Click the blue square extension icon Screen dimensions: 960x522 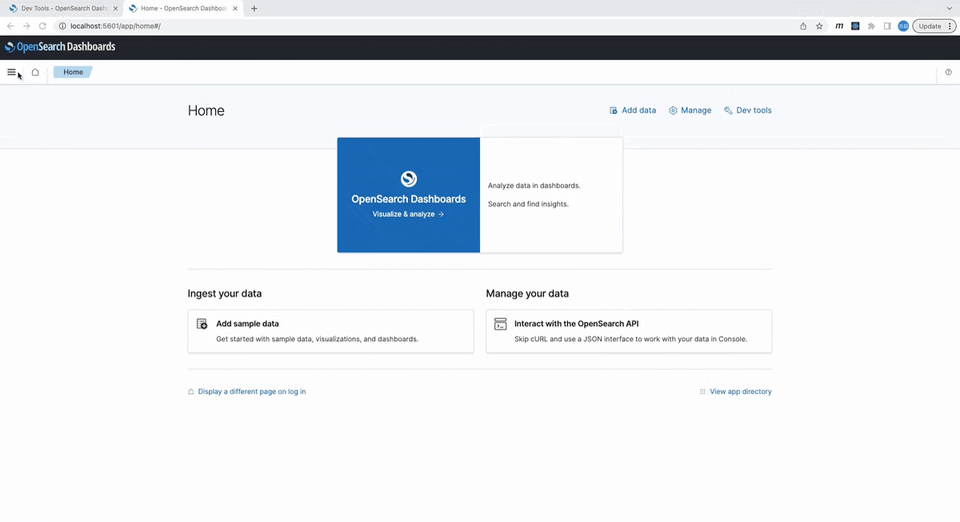click(855, 26)
